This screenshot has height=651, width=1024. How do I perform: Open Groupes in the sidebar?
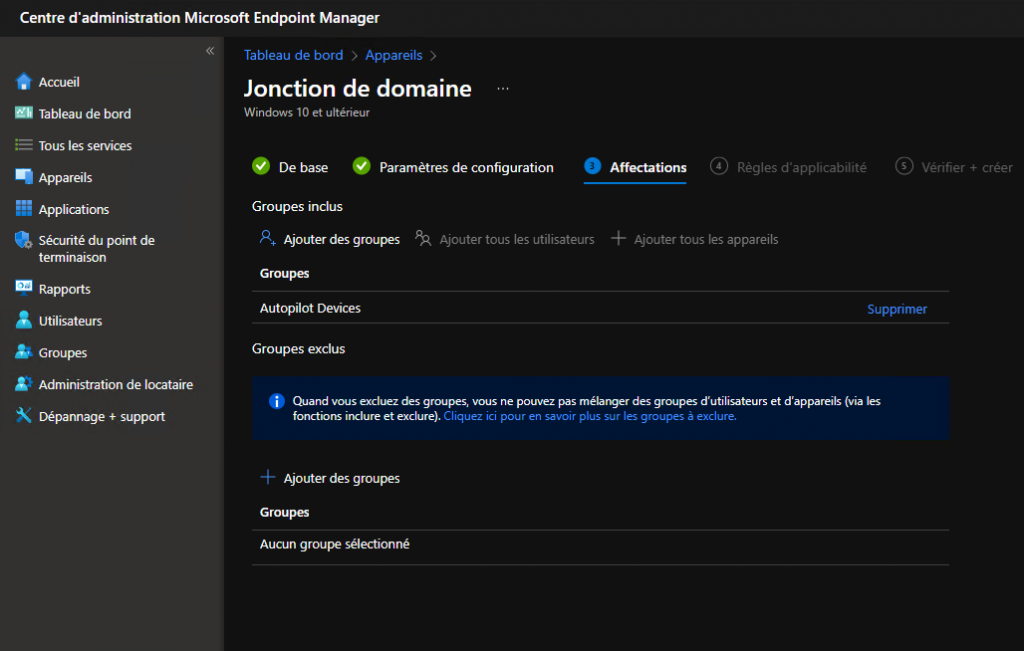(x=63, y=353)
